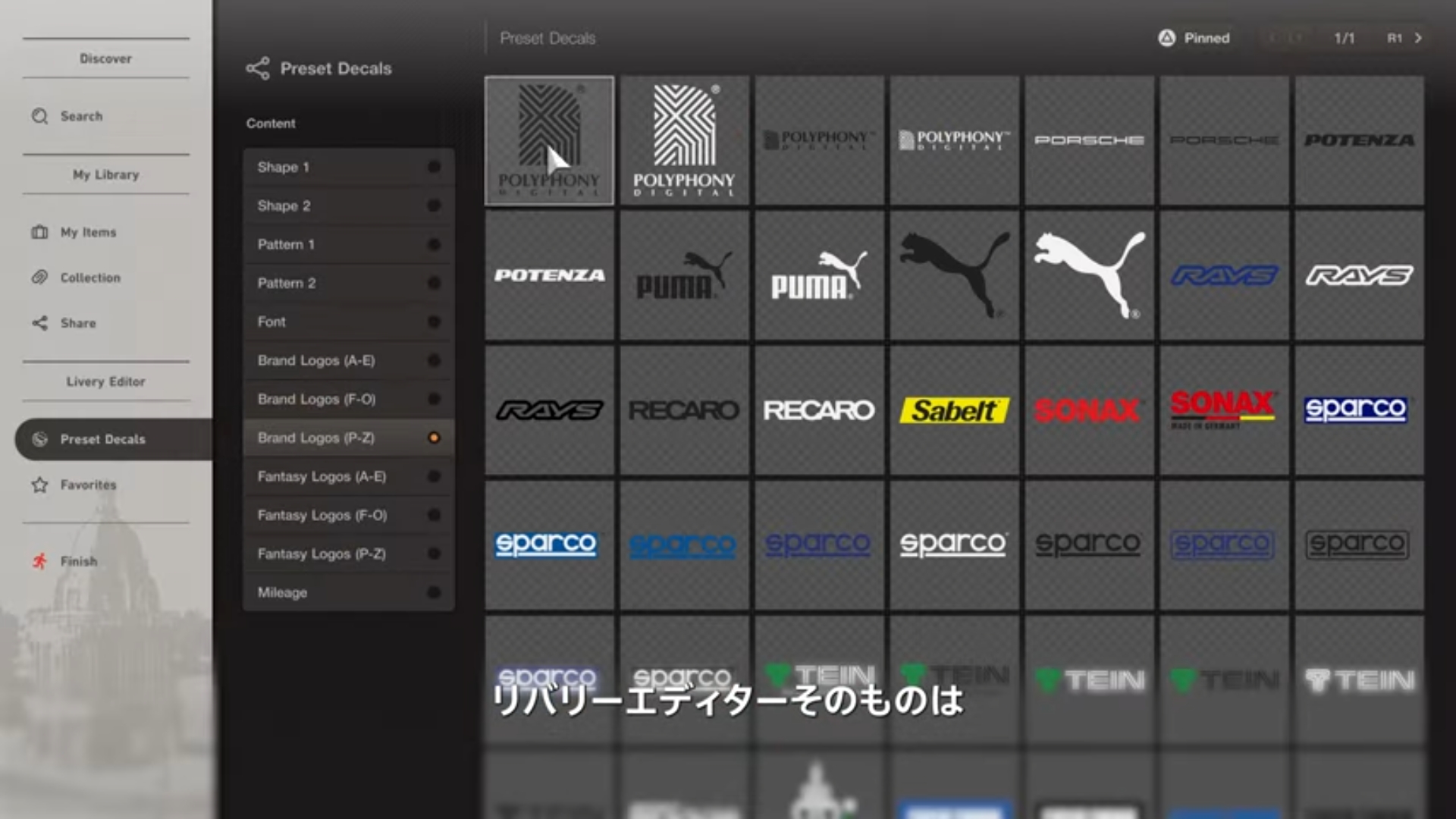1456x819 pixels.
Task: Click the My Library heading
Action: click(x=105, y=174)
